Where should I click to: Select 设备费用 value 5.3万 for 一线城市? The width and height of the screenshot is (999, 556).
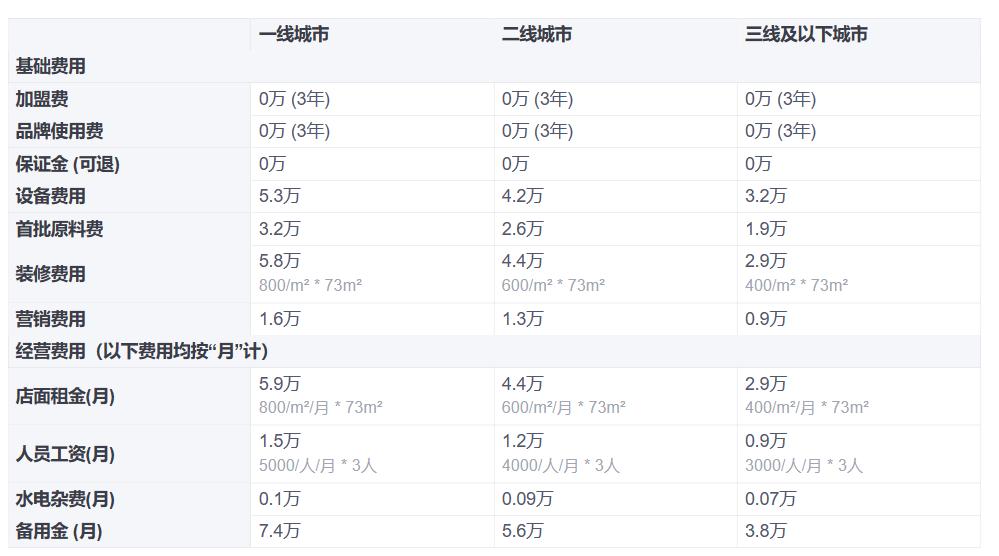279,196
